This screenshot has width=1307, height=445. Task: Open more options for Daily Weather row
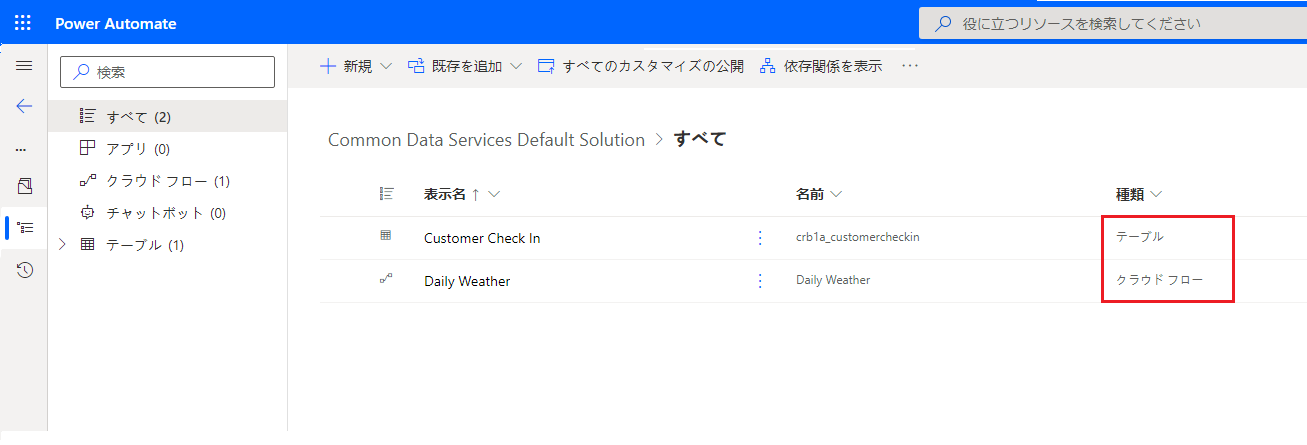tap(760, 281)
